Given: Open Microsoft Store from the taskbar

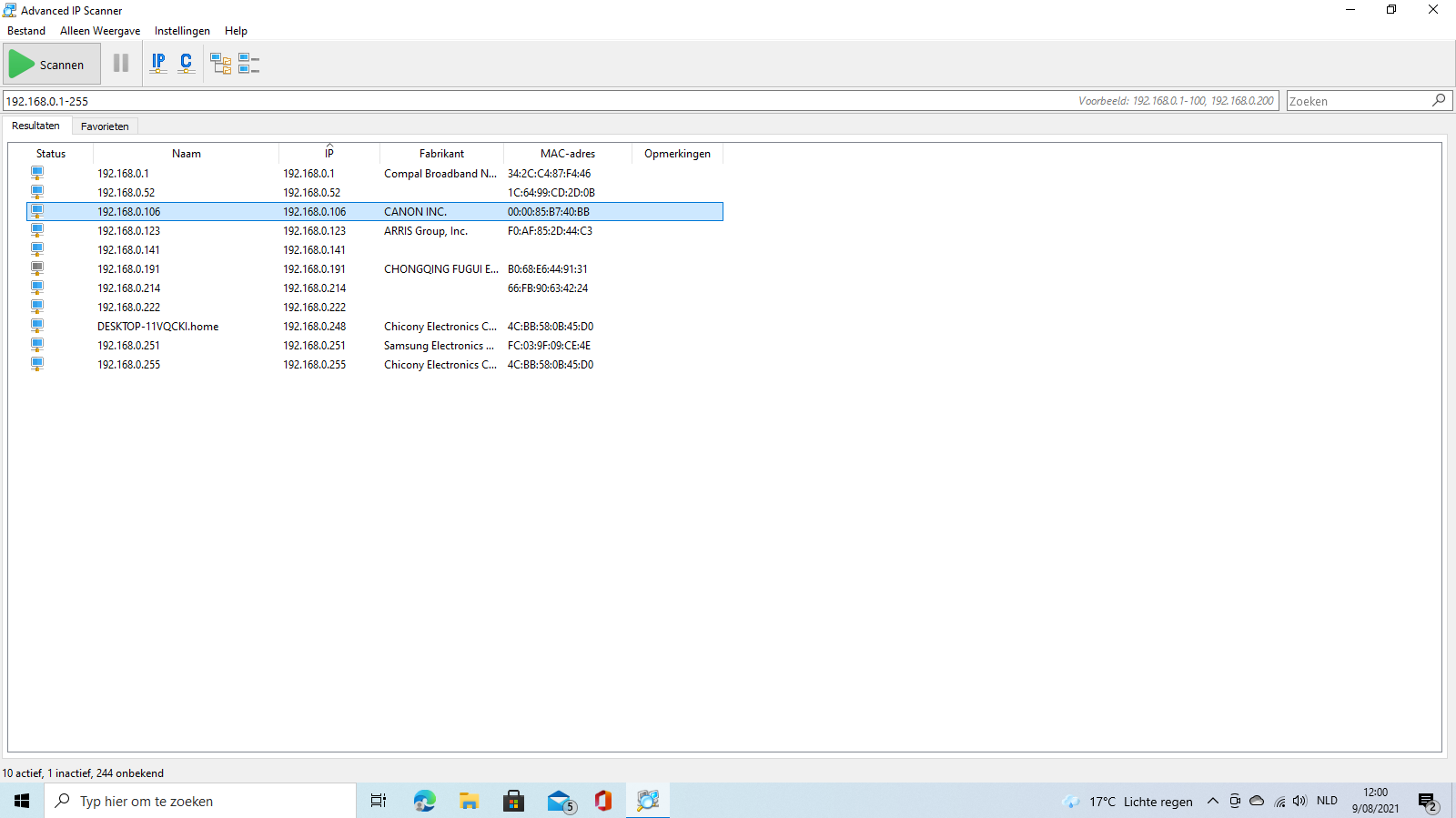Looking at the screenshot, I should [513, 801].
